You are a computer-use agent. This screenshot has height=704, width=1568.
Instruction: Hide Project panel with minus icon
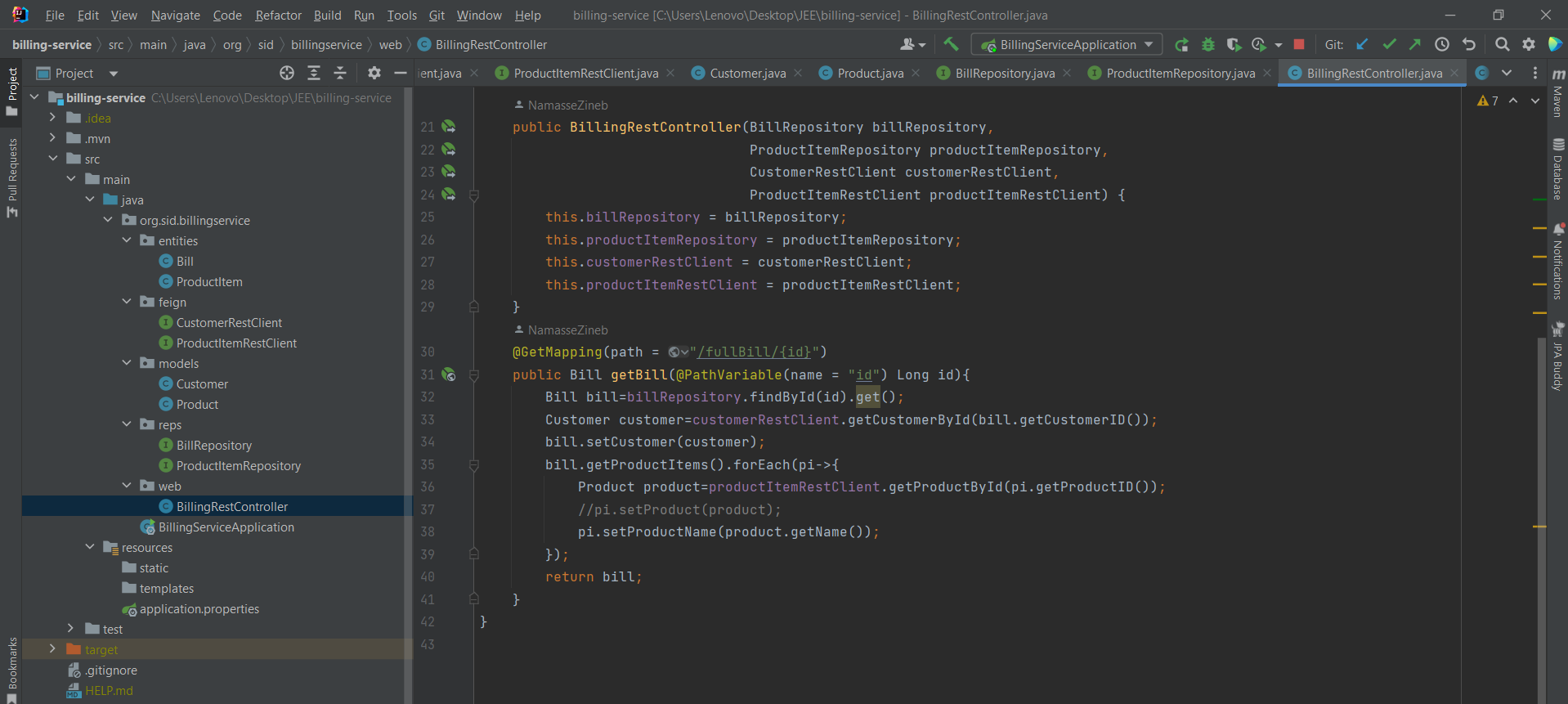(401, 74)
